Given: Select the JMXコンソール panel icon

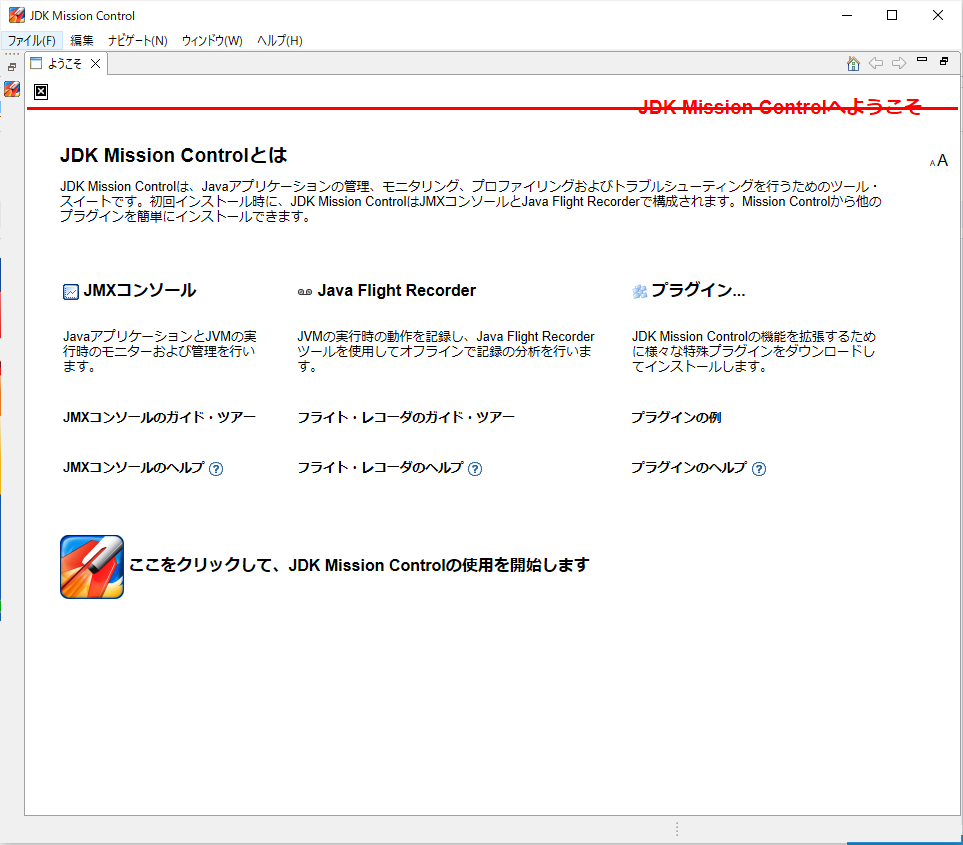Looking at the screenshot, I should [x=70, y=290].
